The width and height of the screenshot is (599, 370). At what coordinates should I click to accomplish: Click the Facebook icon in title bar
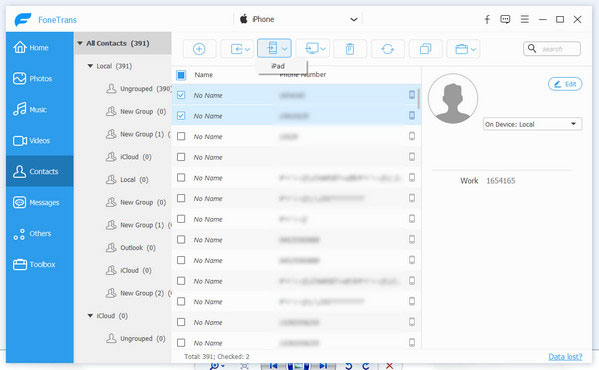pos(487,19)
